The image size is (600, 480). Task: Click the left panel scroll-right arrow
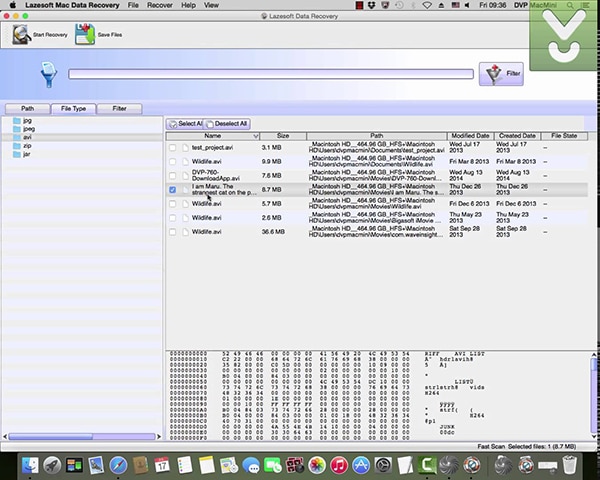(x=159, y=437)
